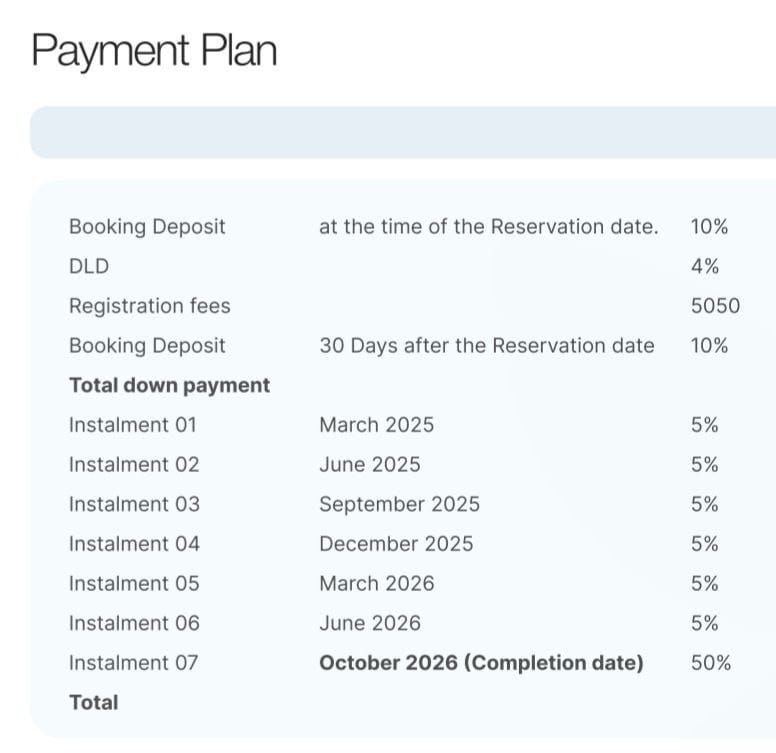776x753 pixels.
Task: Click the Instalment 06 label
Action: (134, 623)
